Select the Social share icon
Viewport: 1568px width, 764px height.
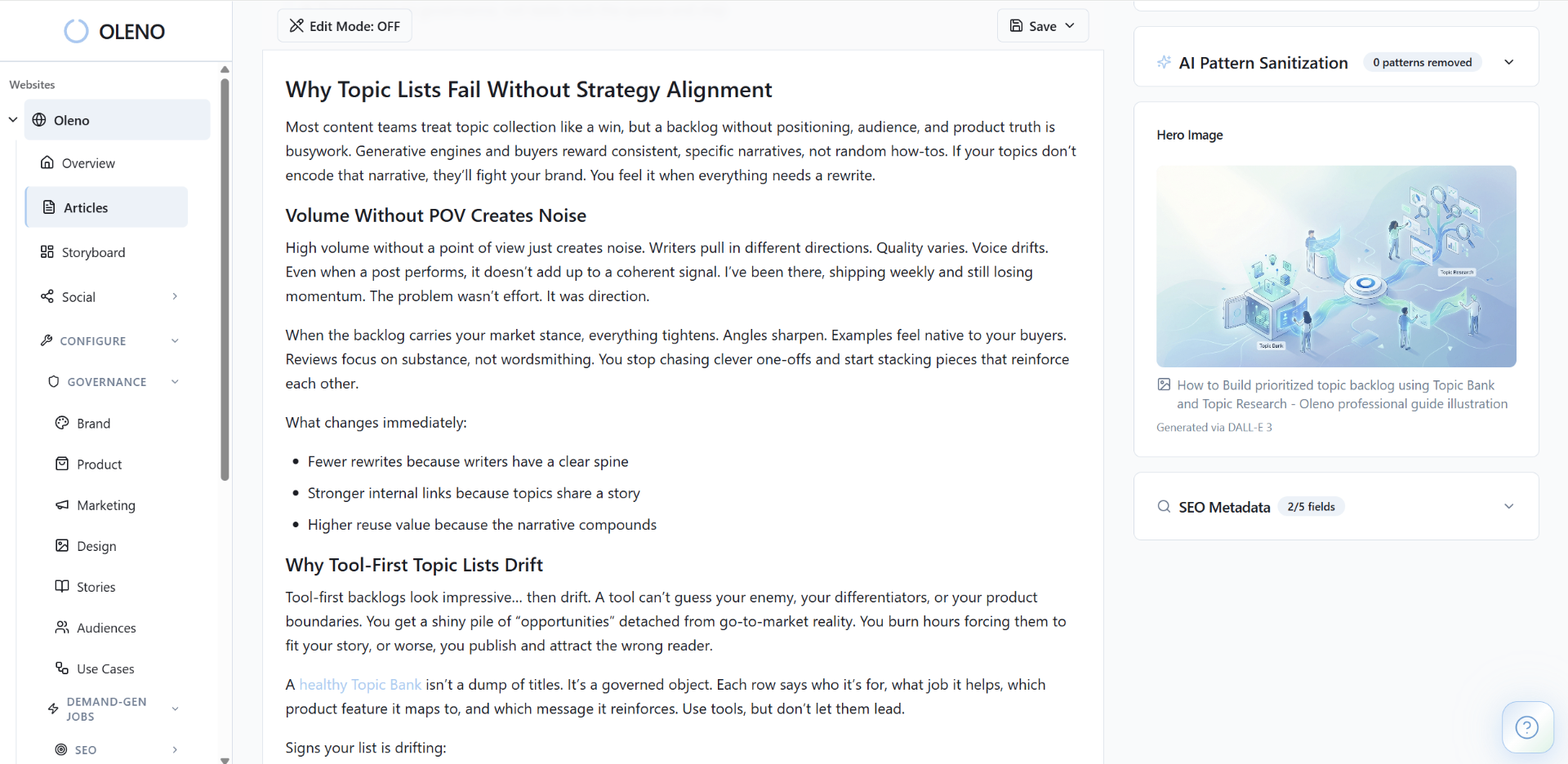click(47, 296)
